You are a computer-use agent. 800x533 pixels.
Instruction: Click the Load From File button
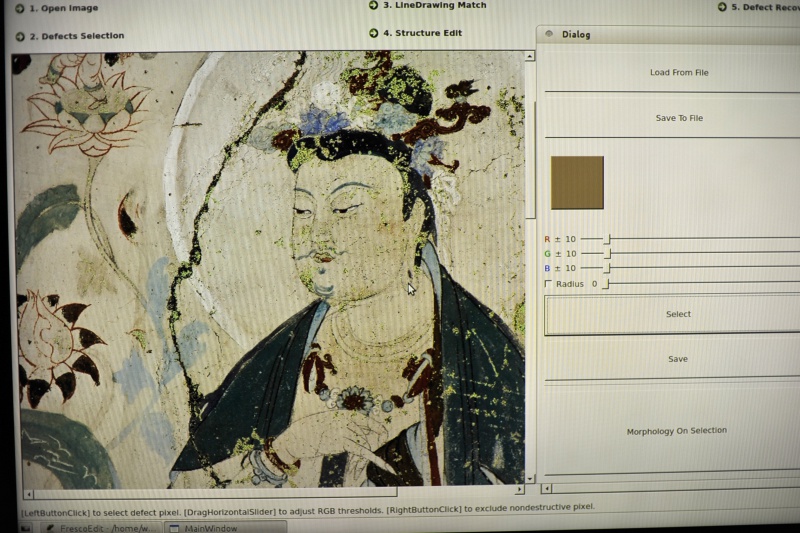tap(679, 72)
